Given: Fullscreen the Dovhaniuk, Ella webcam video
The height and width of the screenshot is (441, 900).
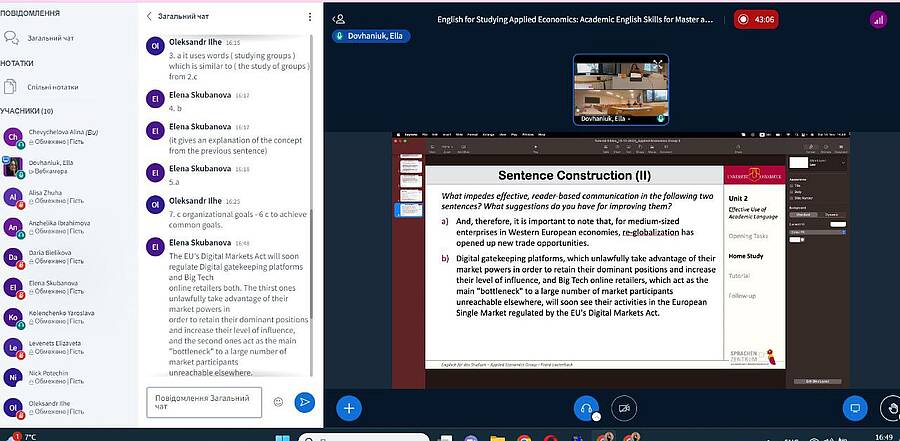Looking at the screenshot, I should tap(658, 64).
